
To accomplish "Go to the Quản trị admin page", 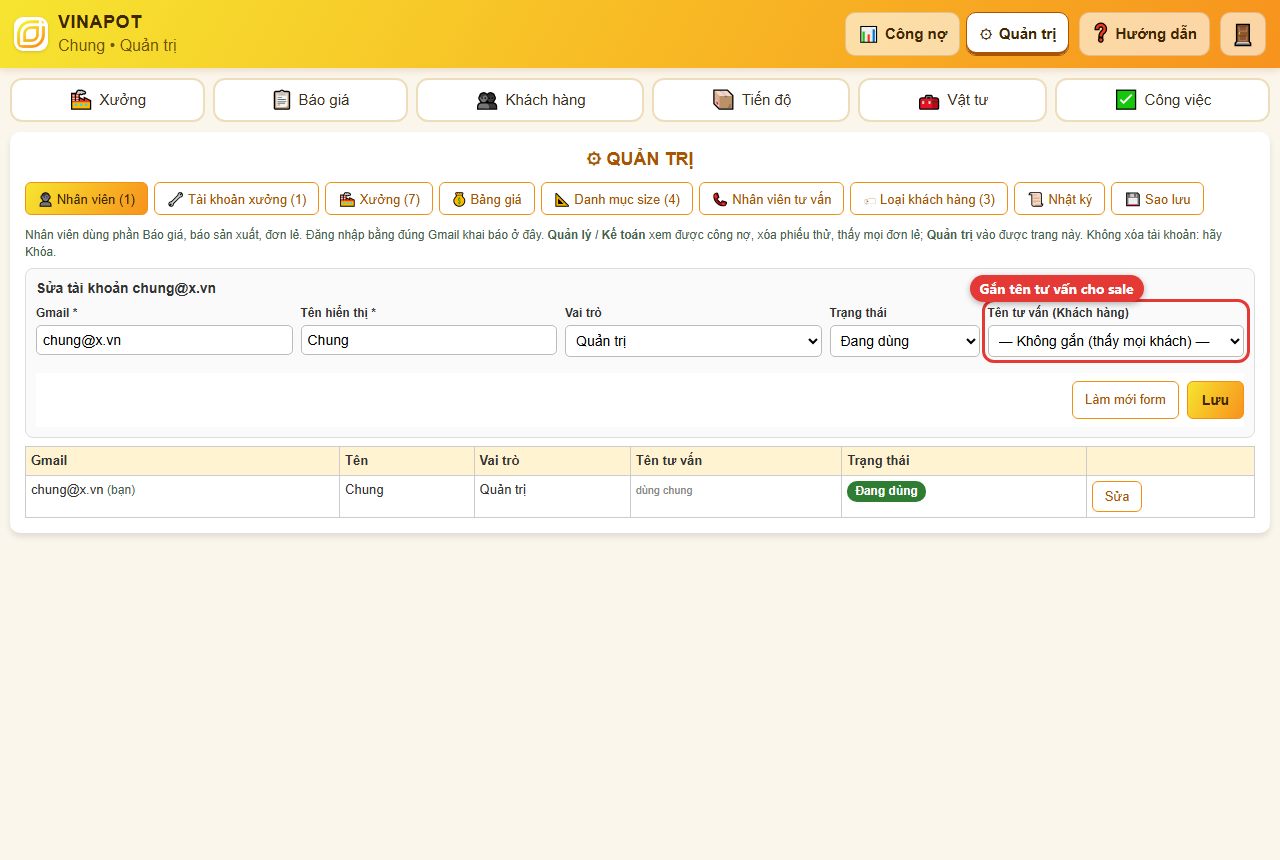I will point(1017,34).
